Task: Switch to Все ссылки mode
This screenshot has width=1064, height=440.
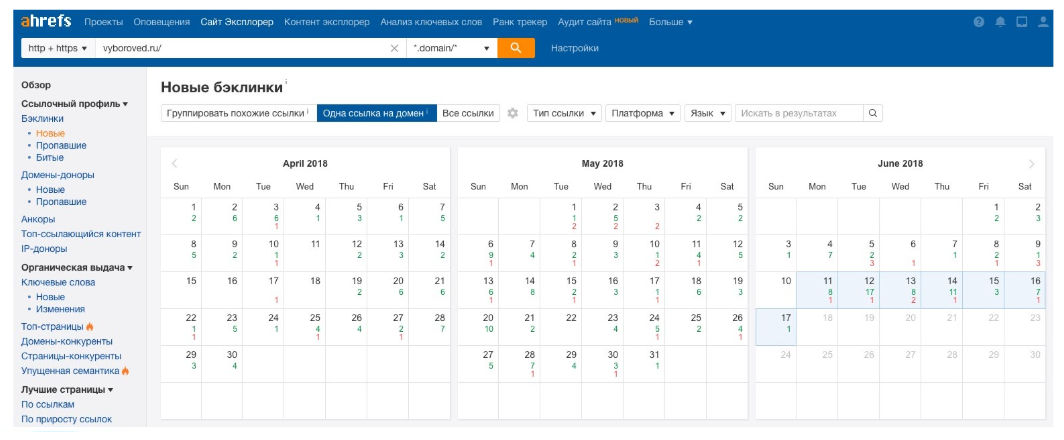Action: pyautogui.click(x=468, y=113)
